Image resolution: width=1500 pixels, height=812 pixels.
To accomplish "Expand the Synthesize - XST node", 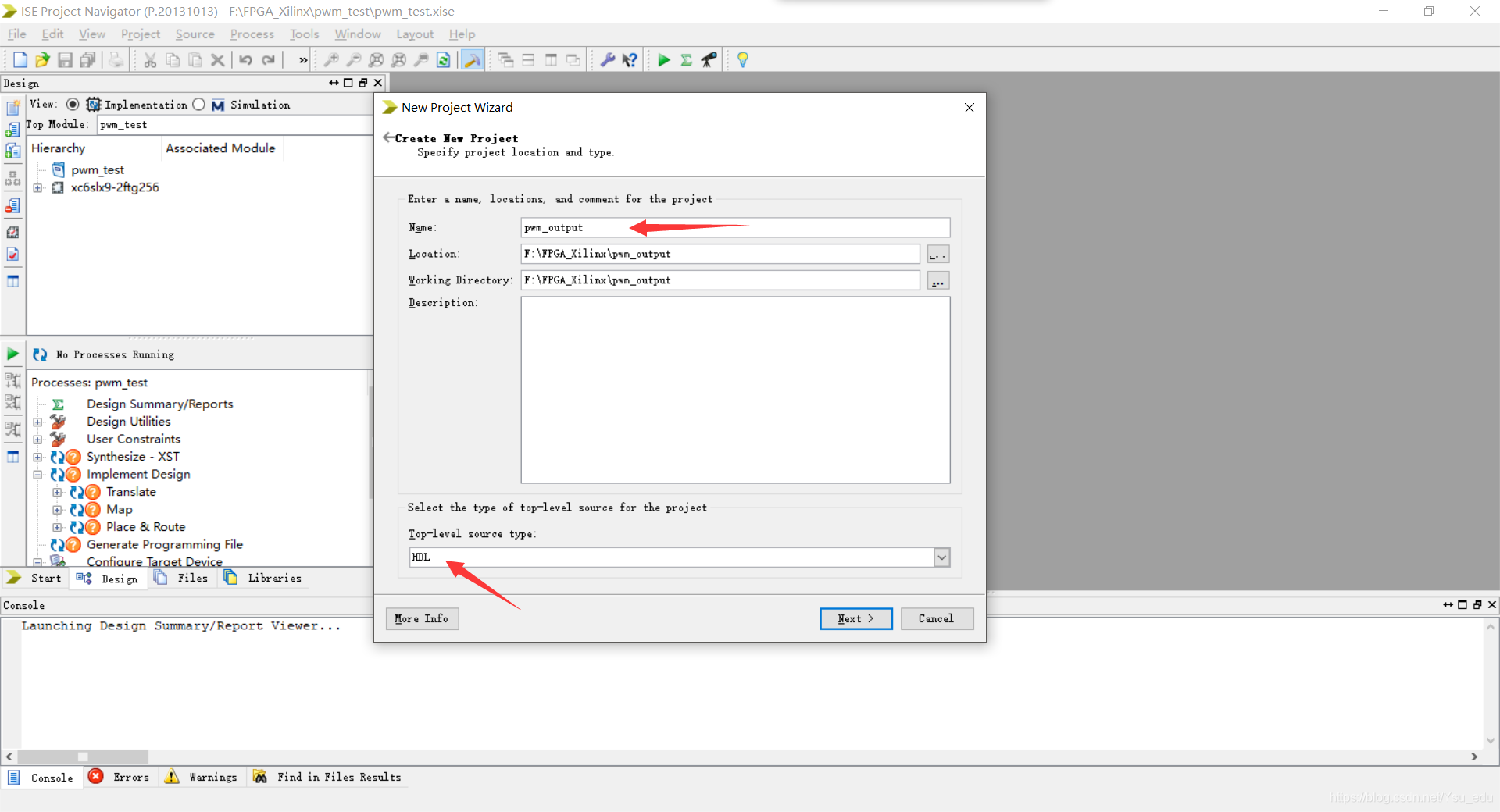I will click(37, 458).
